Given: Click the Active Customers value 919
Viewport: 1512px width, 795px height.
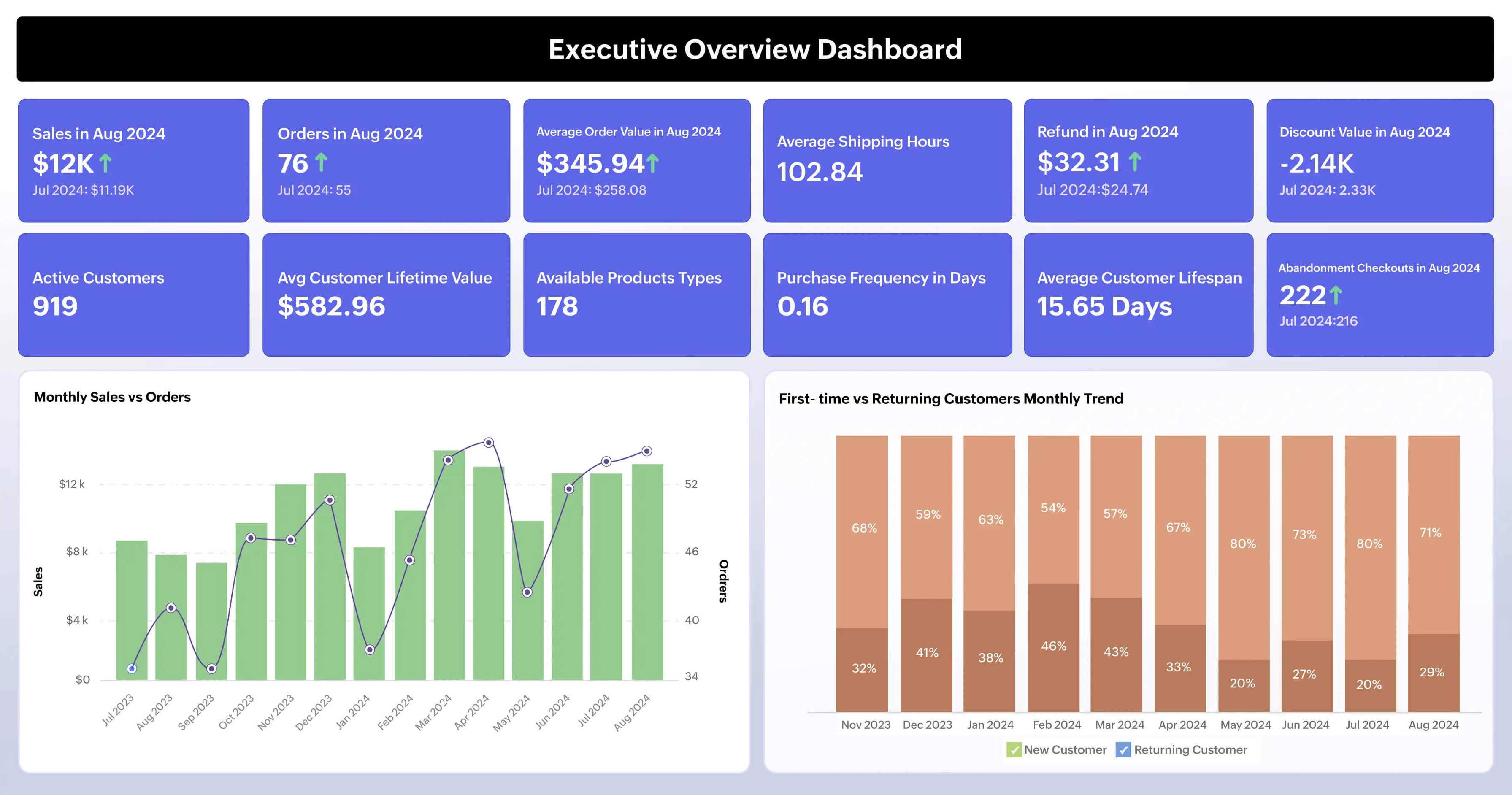Looking at the screenshot, I should click(x=55, y=306).
